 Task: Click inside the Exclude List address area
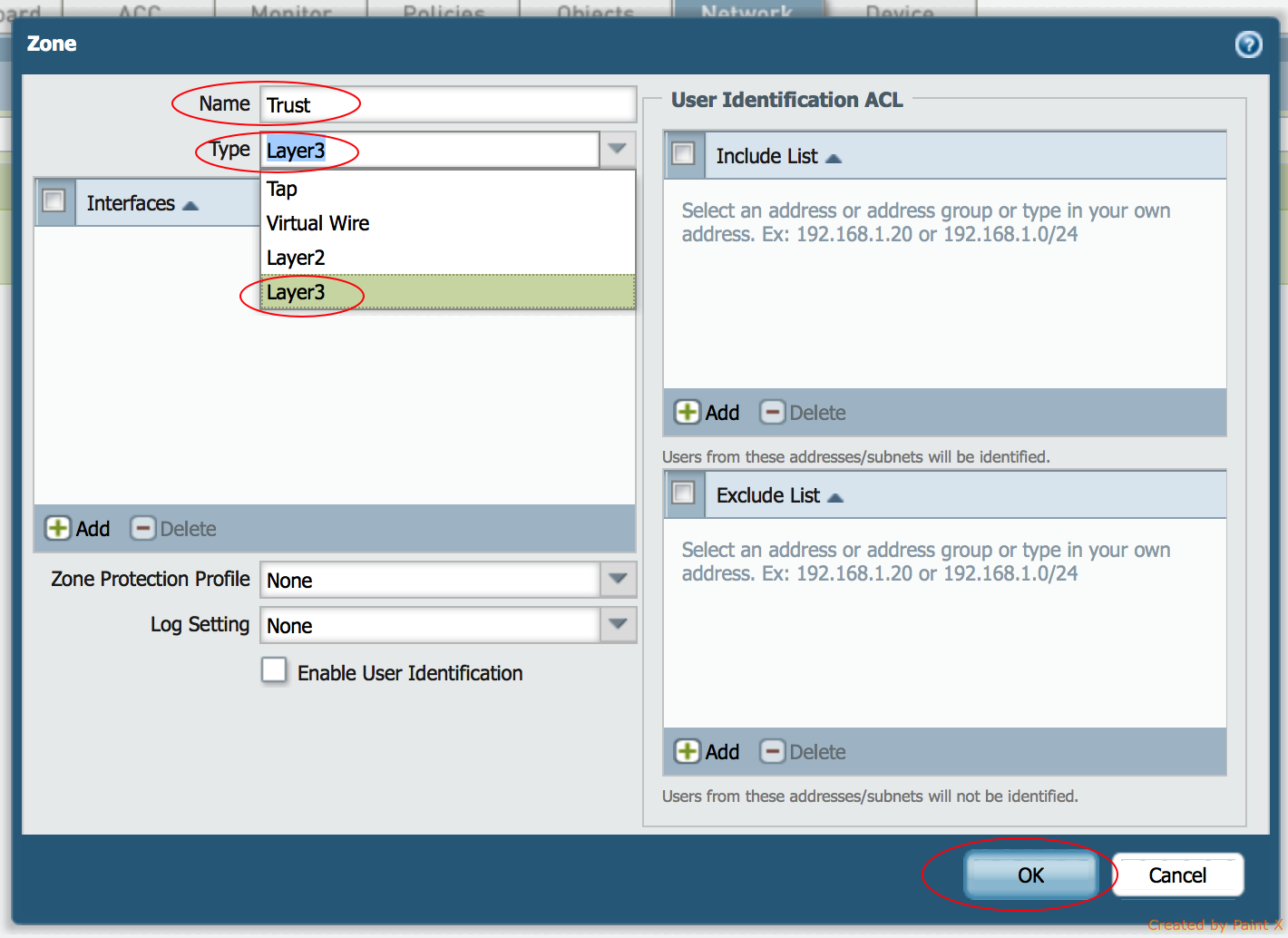click(x=945, y=623)
